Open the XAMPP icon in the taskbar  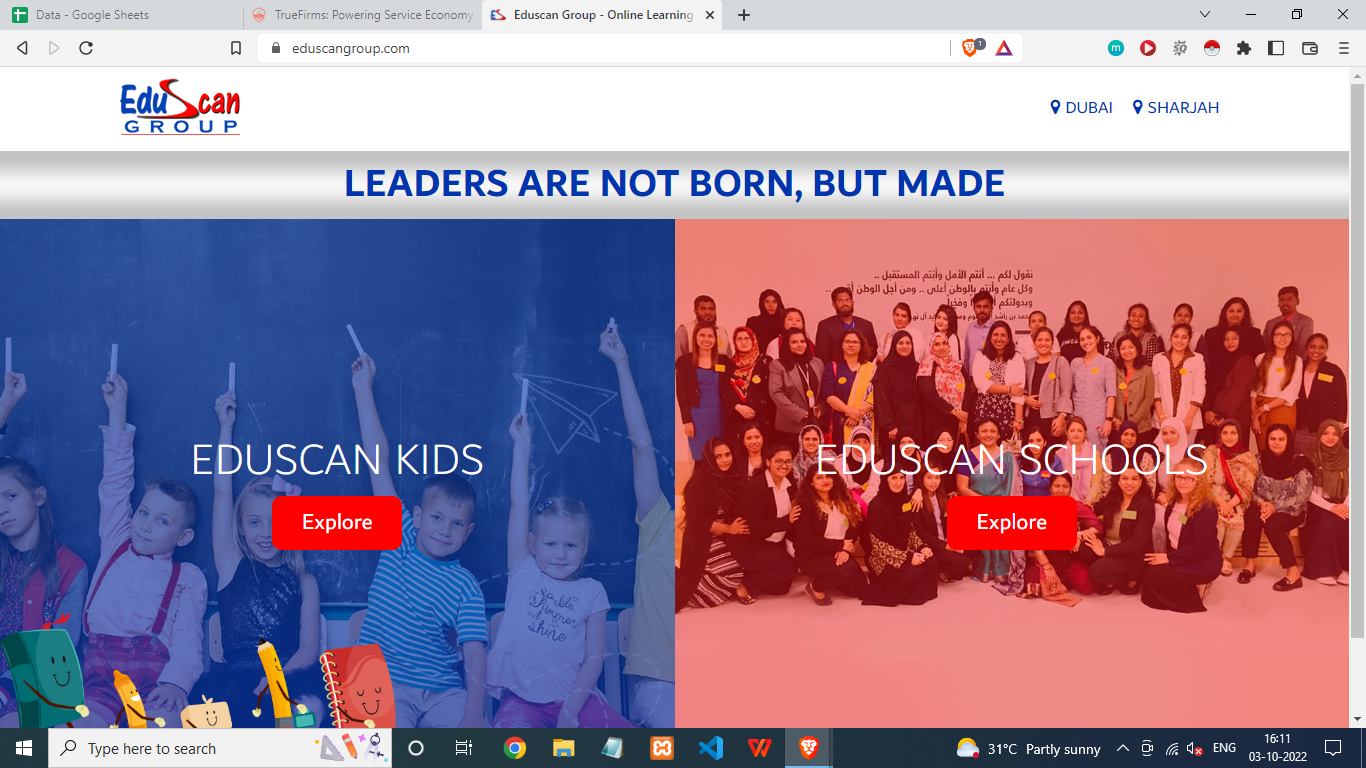[662, 748]
